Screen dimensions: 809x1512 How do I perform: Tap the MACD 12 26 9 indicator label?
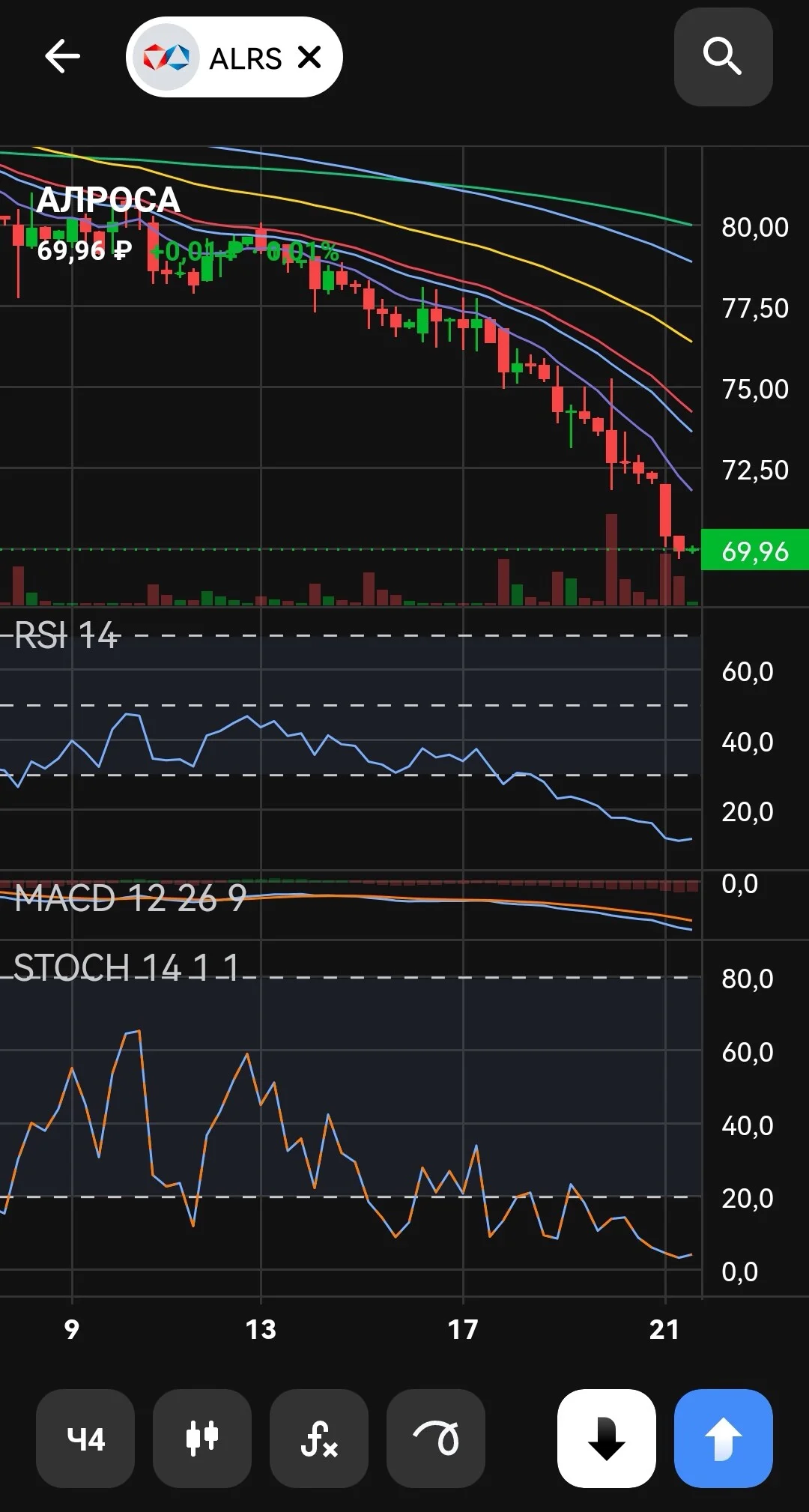[x=130, y=898]
